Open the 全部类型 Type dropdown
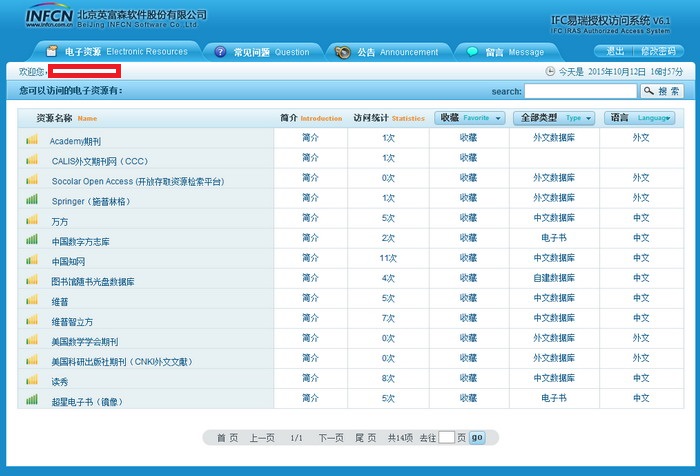 tap(554, 118)
